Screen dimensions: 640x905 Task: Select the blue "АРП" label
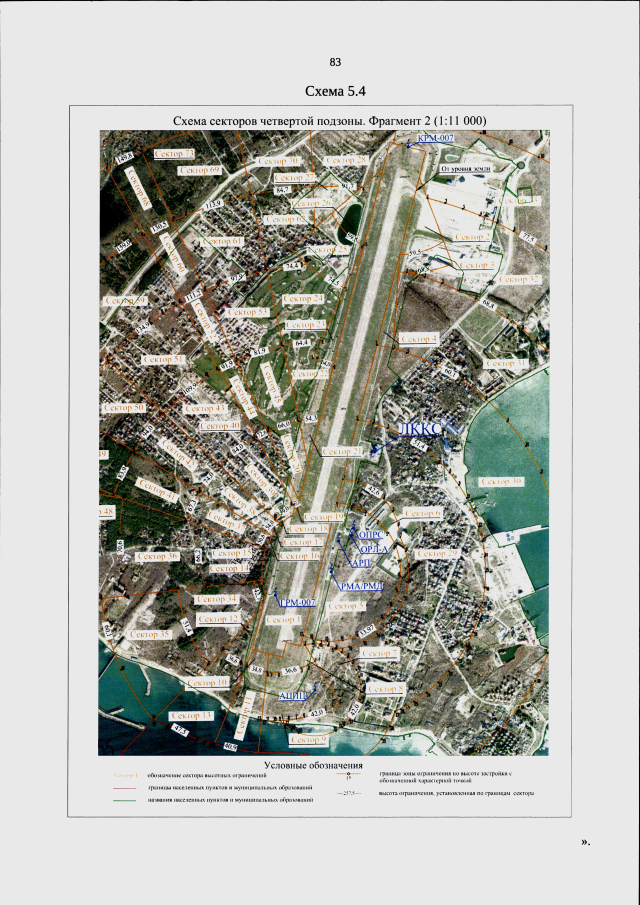click(x=361, y=563)
